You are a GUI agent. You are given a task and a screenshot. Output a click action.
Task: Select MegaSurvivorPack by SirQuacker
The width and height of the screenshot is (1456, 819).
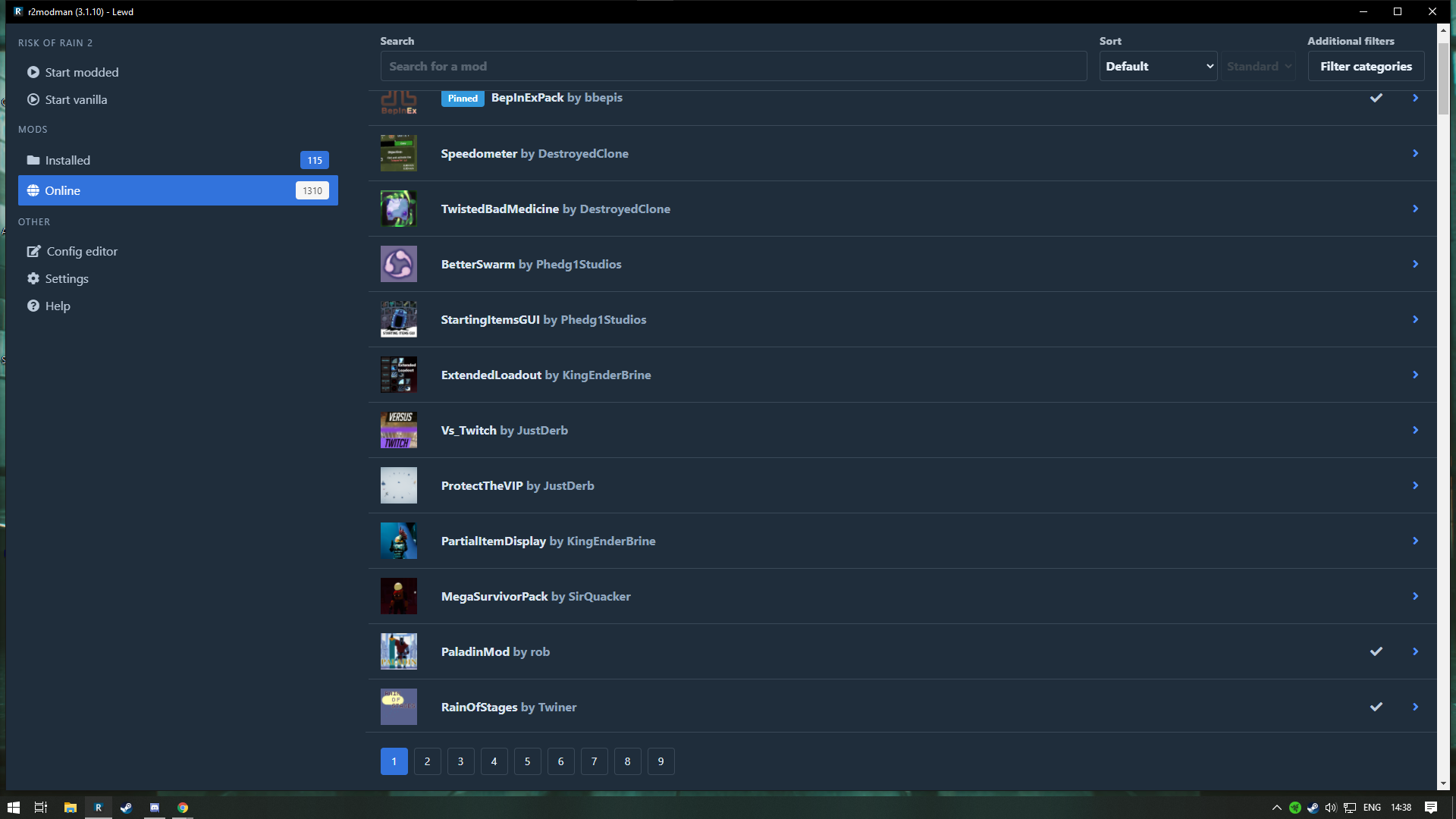(x=535, y=596)
